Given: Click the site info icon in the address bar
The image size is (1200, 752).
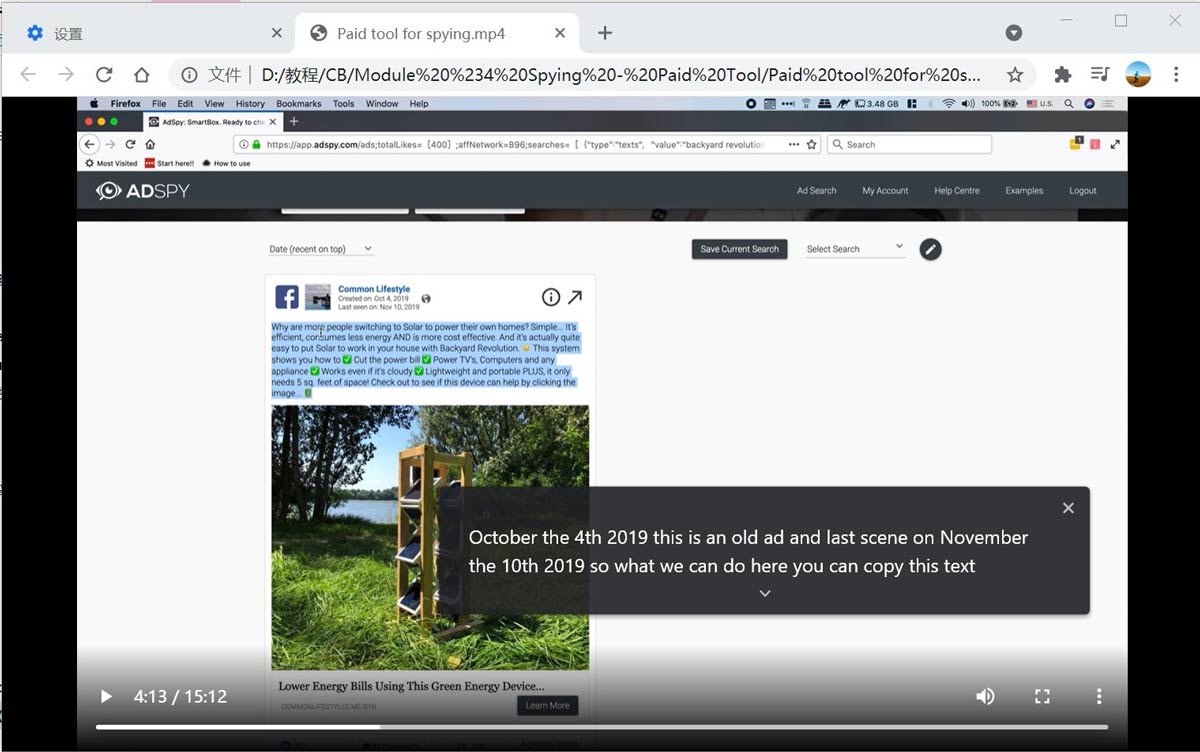Looking at the screenshot, I should click(189, 75).
